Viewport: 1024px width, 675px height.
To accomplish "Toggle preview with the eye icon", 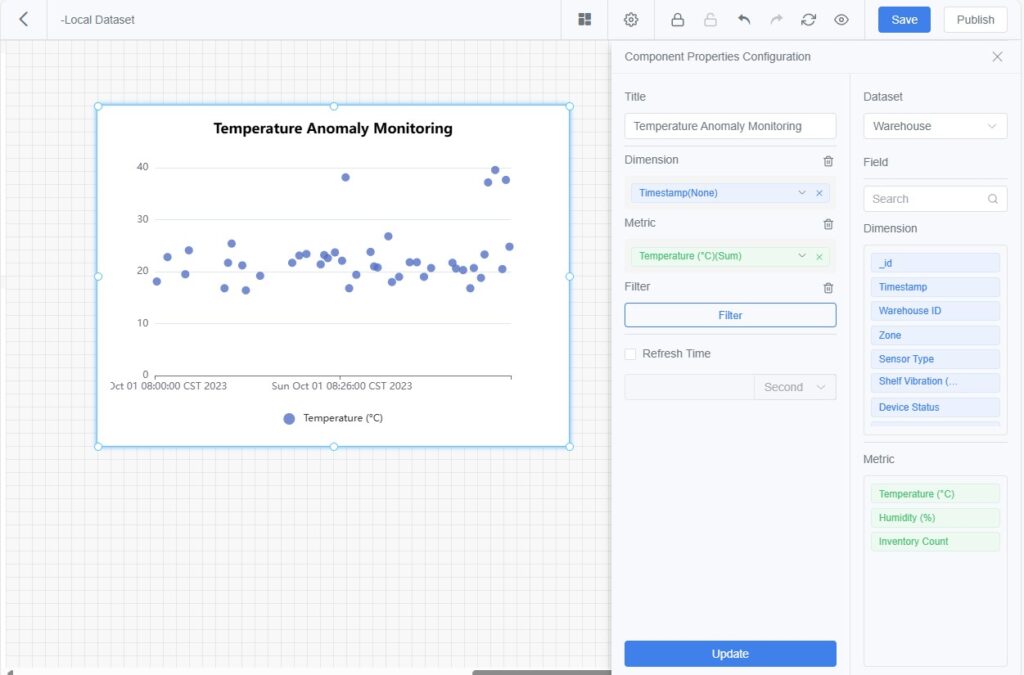I will [841, 19].
